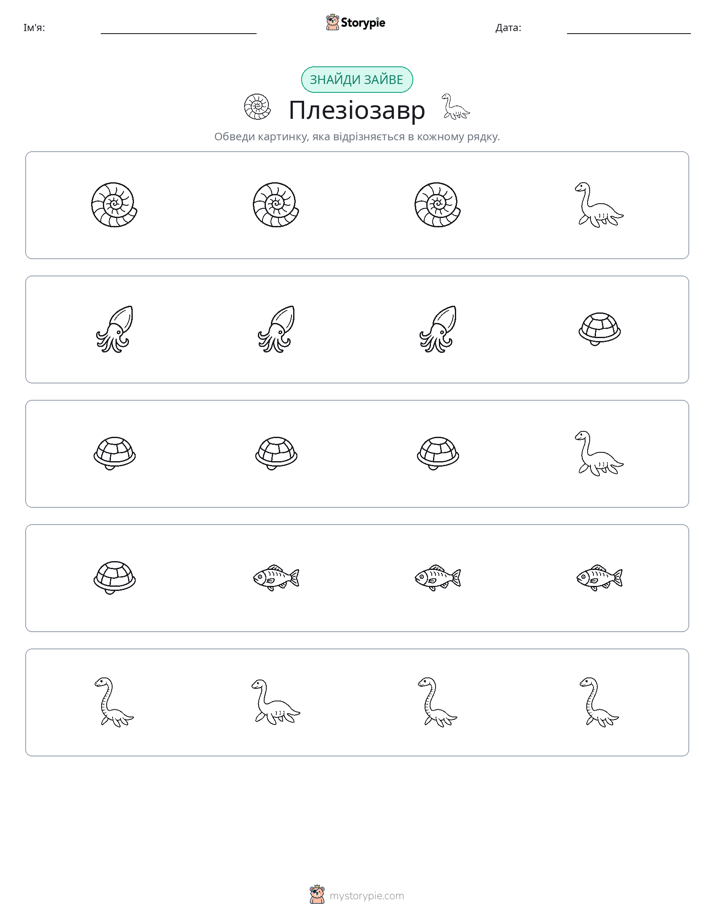This screenshot has height=924, width=714.
Task: Pick the turtle shell in the fish row
Action: (114, 578)
